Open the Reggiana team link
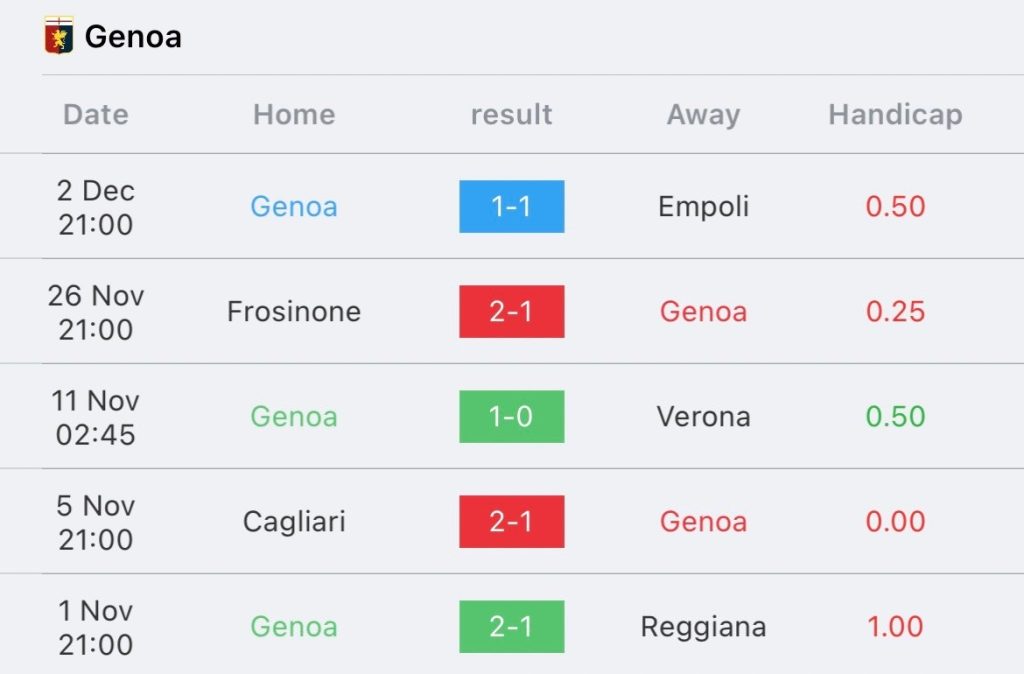Image resolution: width=1024 pixels, height=674 pixels. (703, 627)
